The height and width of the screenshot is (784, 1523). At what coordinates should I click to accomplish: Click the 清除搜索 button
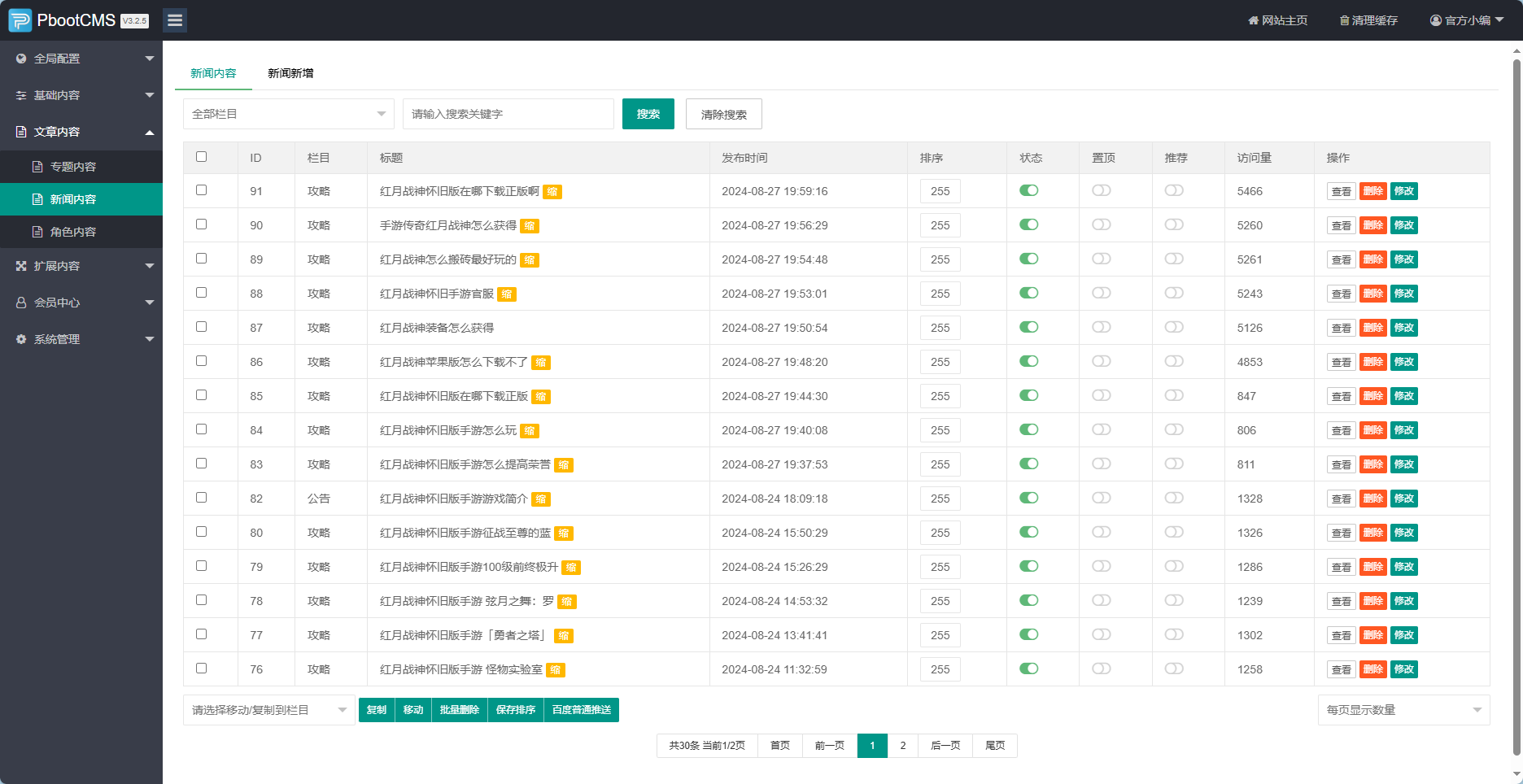[x=724, y=114]
